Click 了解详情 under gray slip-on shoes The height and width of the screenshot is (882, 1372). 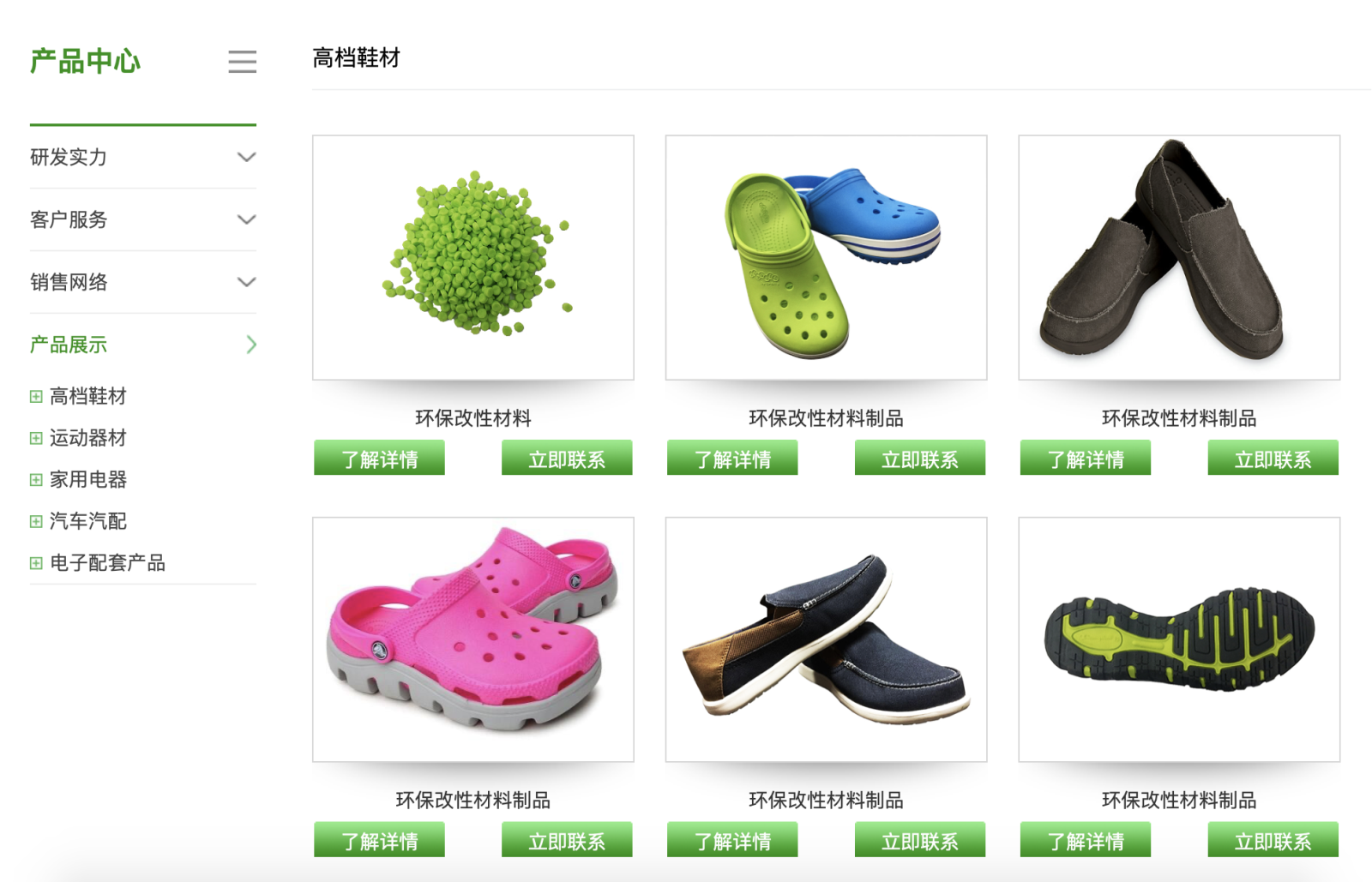pos(1086,458)
